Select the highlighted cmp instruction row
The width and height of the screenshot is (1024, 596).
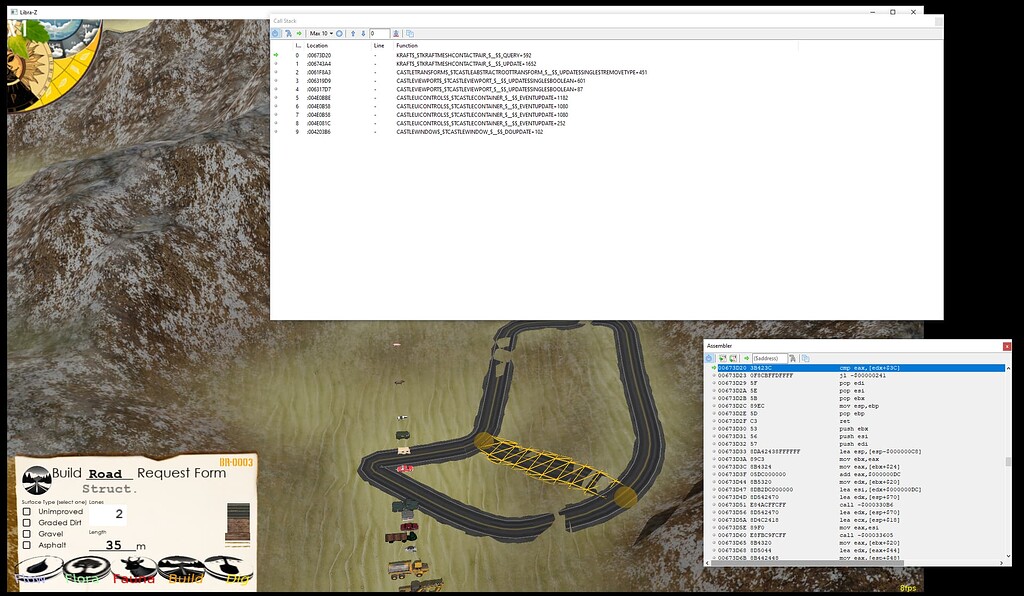(x=850, y=367)
